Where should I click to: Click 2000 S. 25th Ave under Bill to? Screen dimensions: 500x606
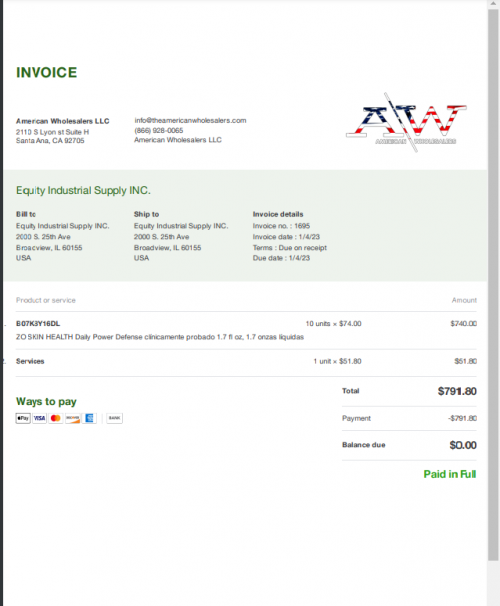pos(43,237)
